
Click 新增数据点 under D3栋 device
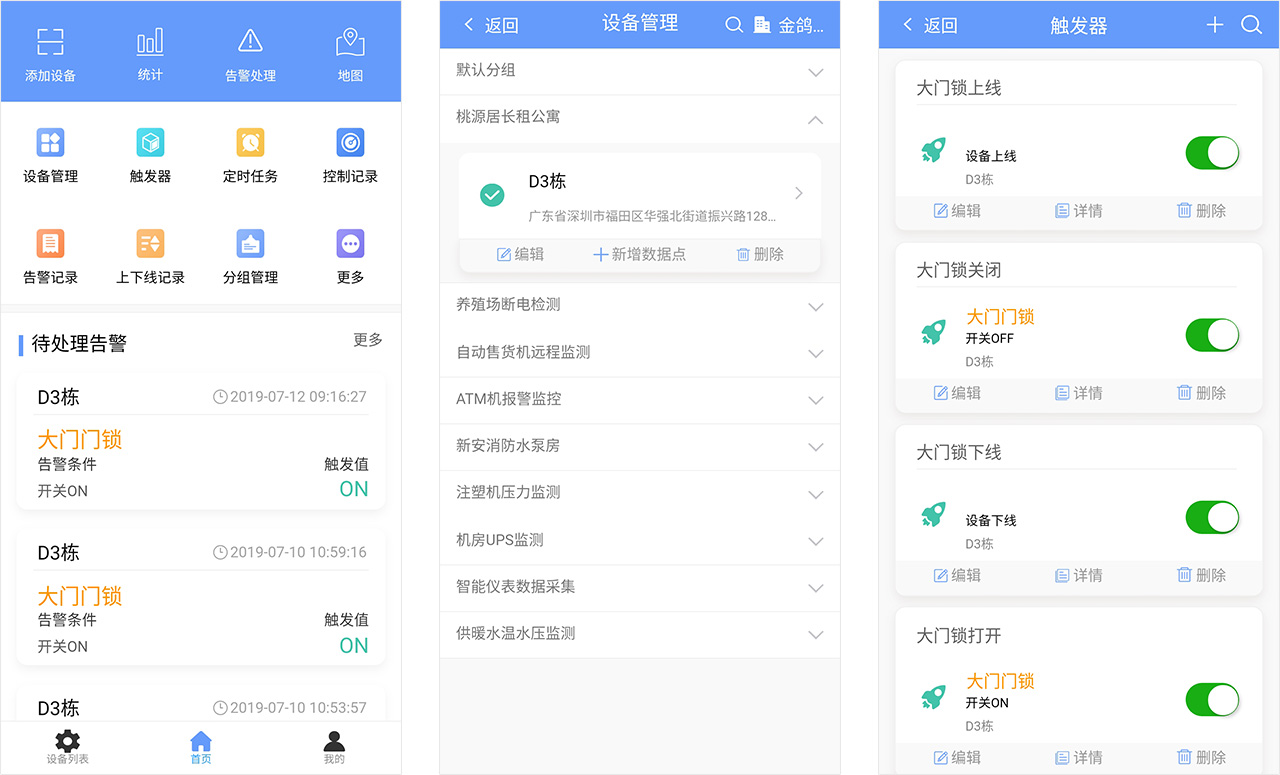pyautogui.click(x=640, y=254)
